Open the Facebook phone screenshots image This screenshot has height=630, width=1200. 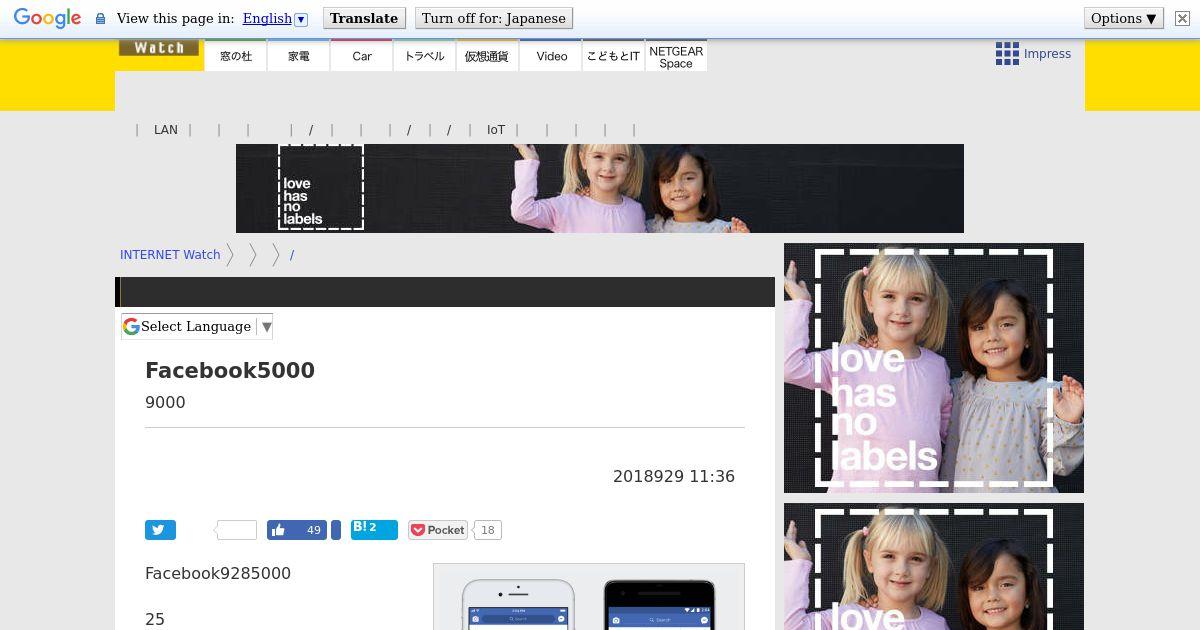pos(589,597)
